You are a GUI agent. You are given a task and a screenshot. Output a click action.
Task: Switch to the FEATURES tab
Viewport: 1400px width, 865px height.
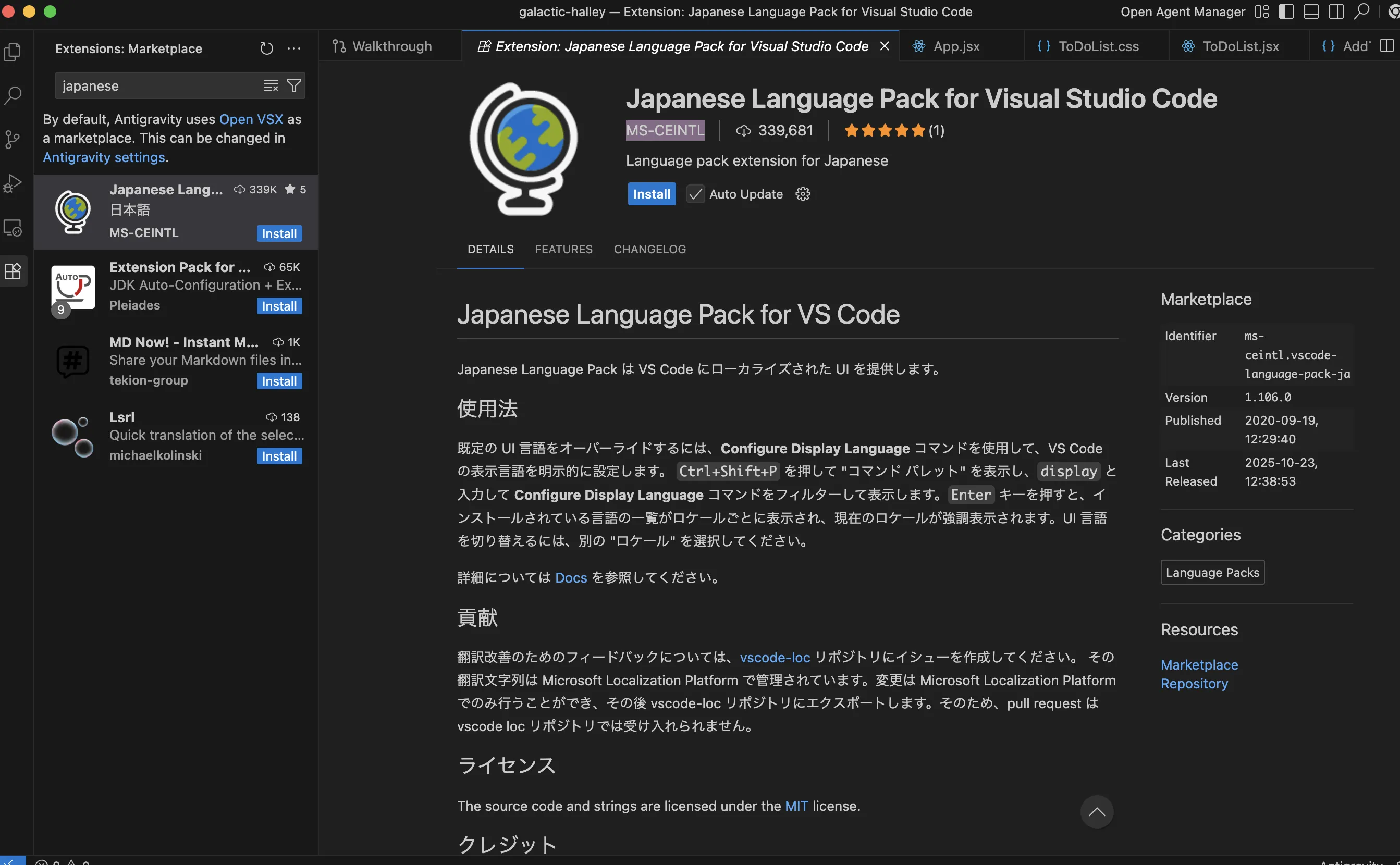coord(563,249)
